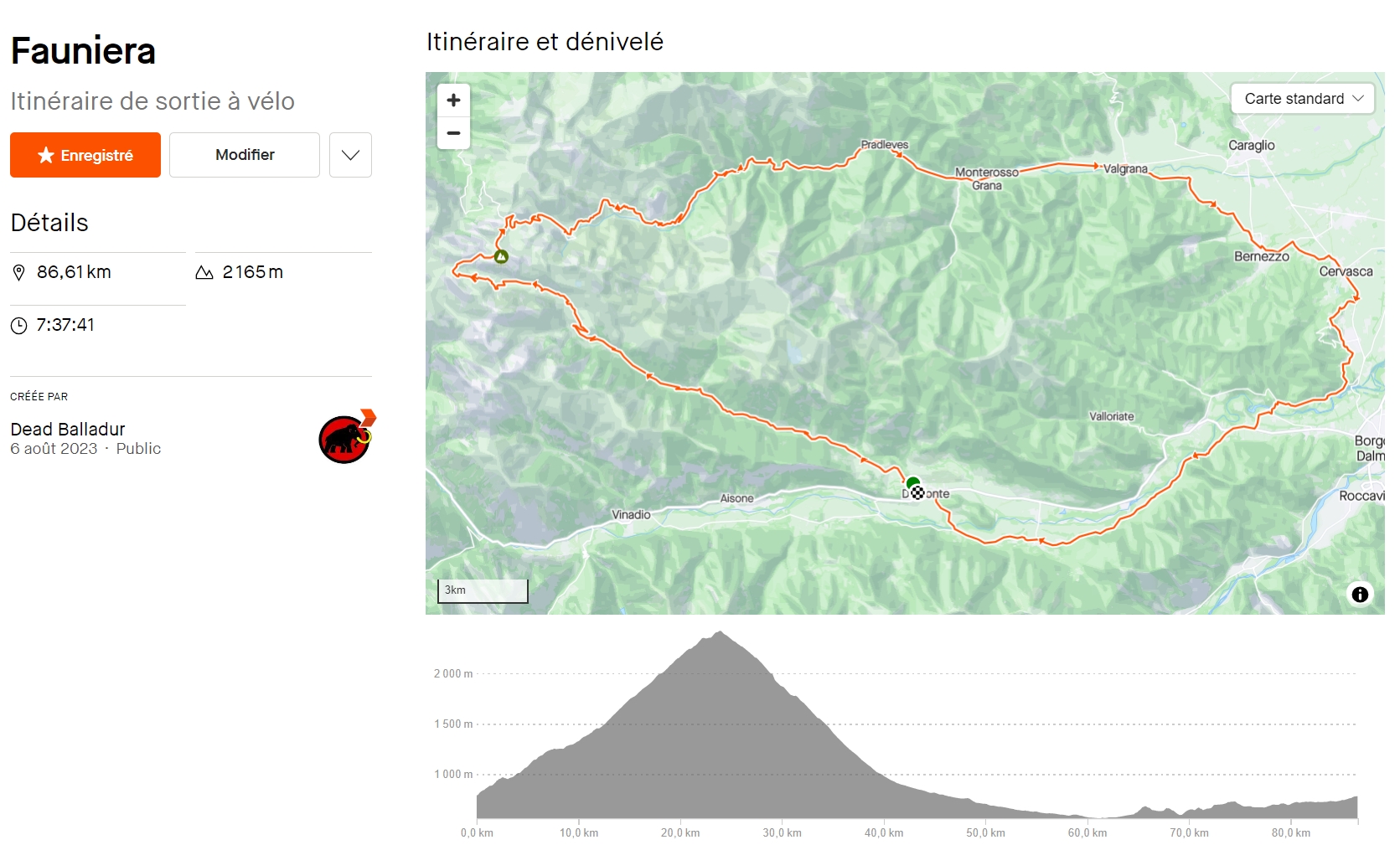Click the Bernezzo label on the map

pos(1261,257)
